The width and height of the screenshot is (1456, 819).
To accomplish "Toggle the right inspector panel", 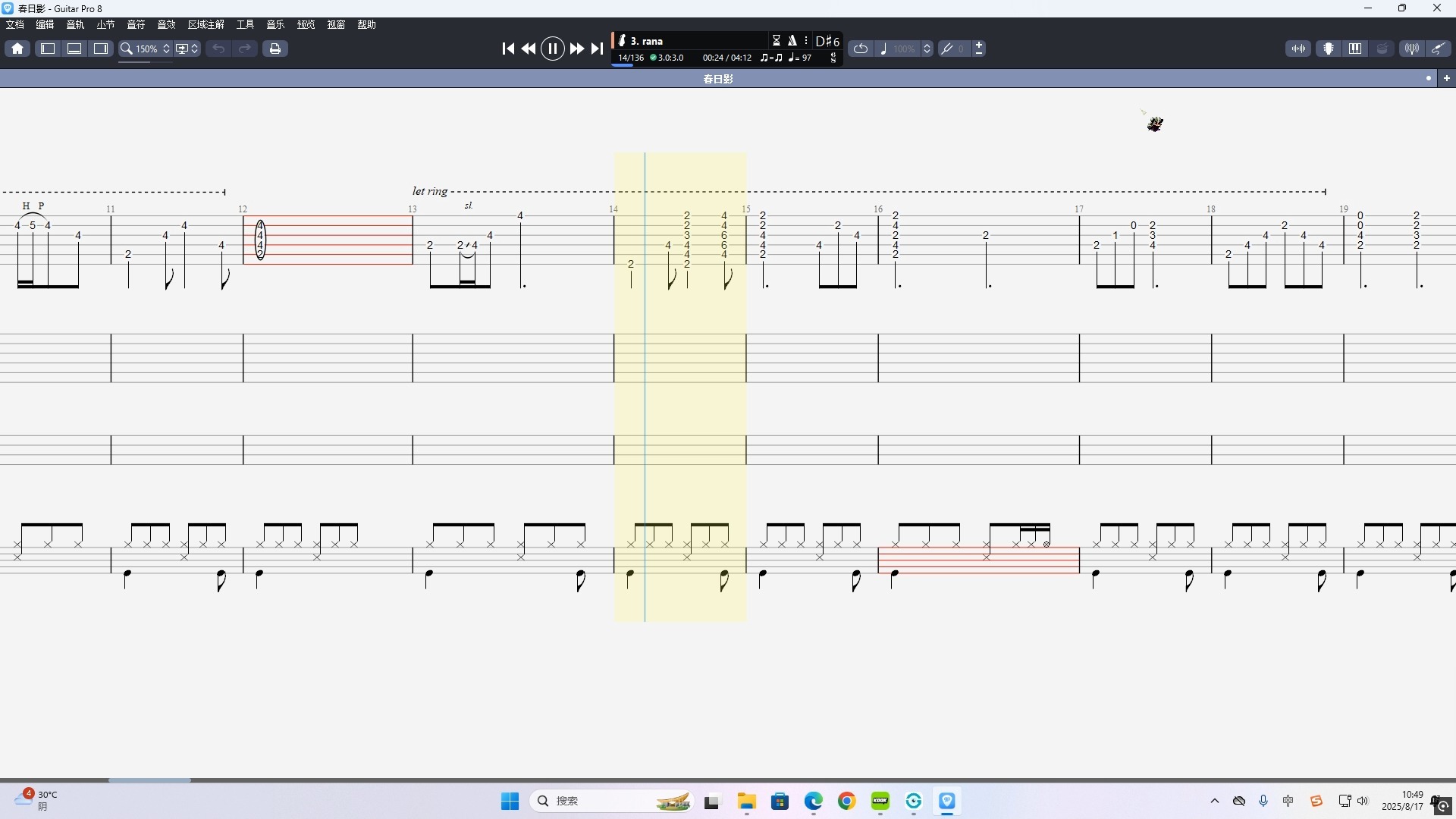I will click(101, 49).
